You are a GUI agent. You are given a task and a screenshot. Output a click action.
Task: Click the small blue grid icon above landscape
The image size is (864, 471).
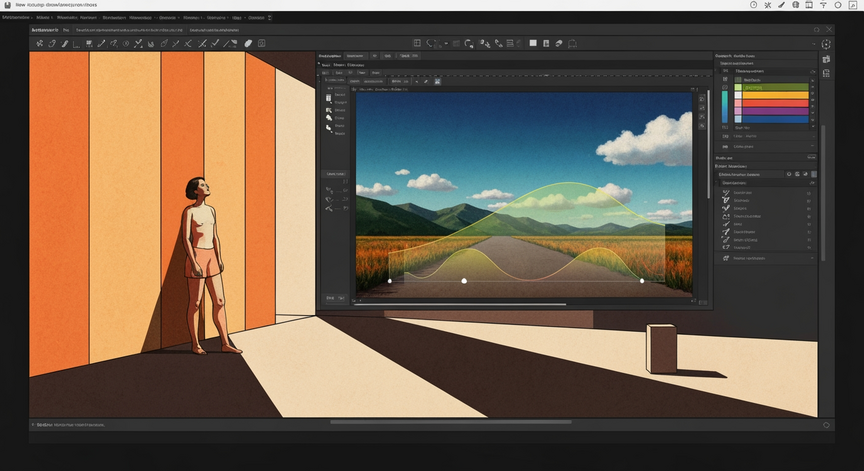point(438,81)
